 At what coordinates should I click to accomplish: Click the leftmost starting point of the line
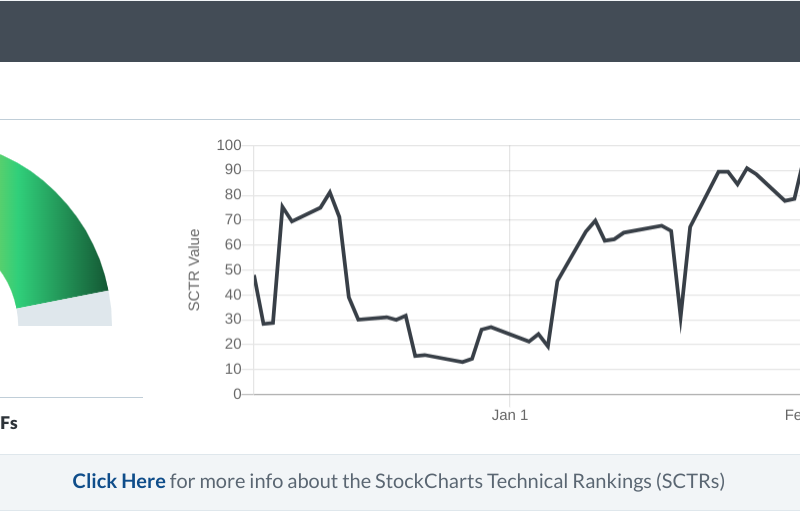[x=255, y=276]
